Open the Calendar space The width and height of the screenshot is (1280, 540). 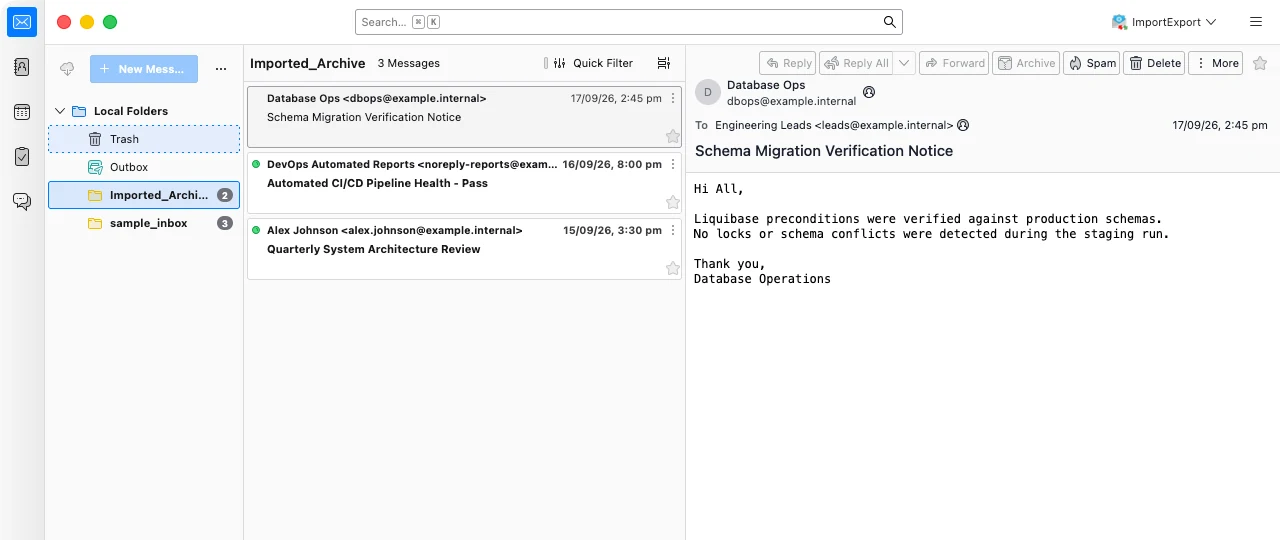click(22, 112)
